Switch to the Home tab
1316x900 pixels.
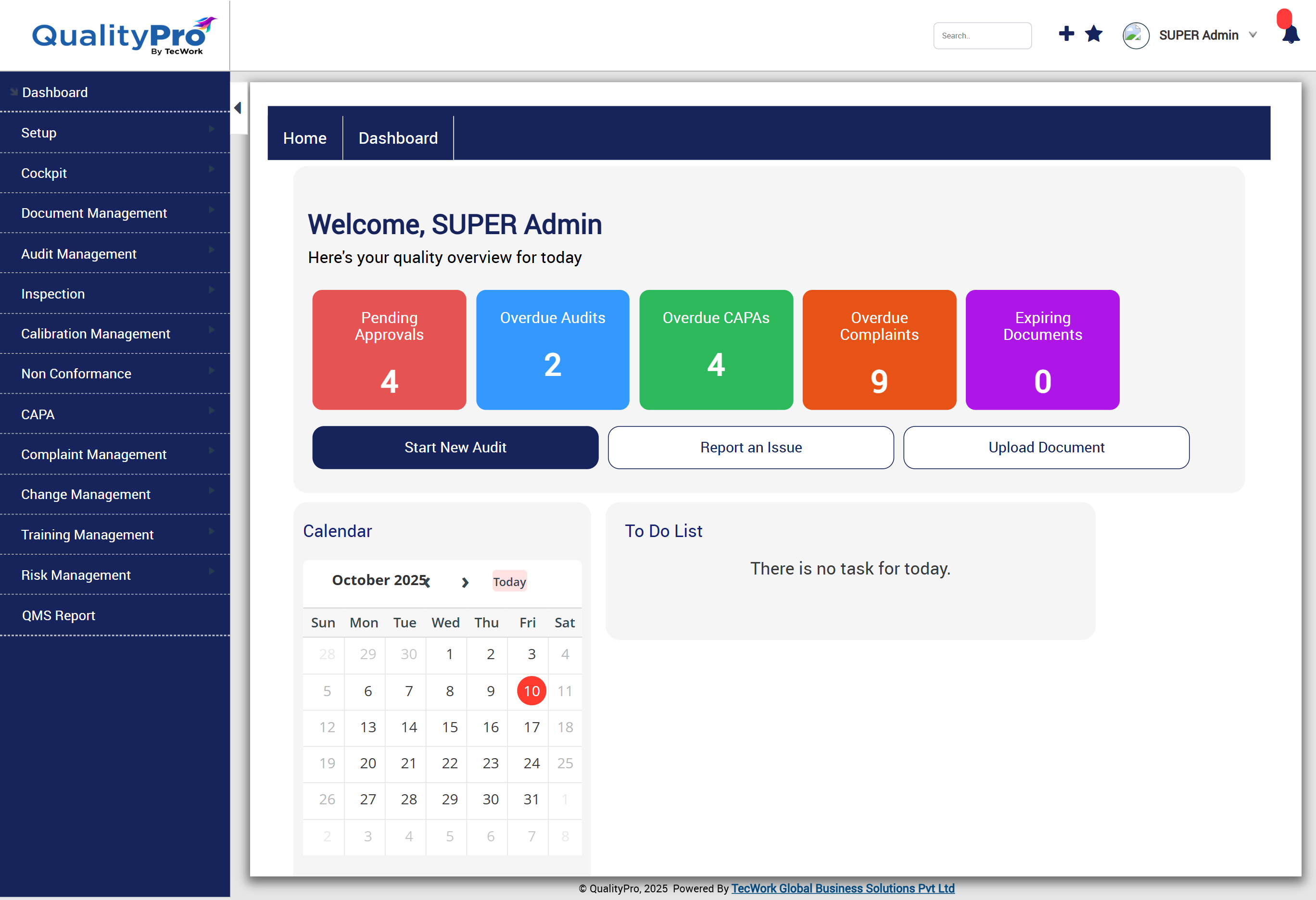coord(304,138)
